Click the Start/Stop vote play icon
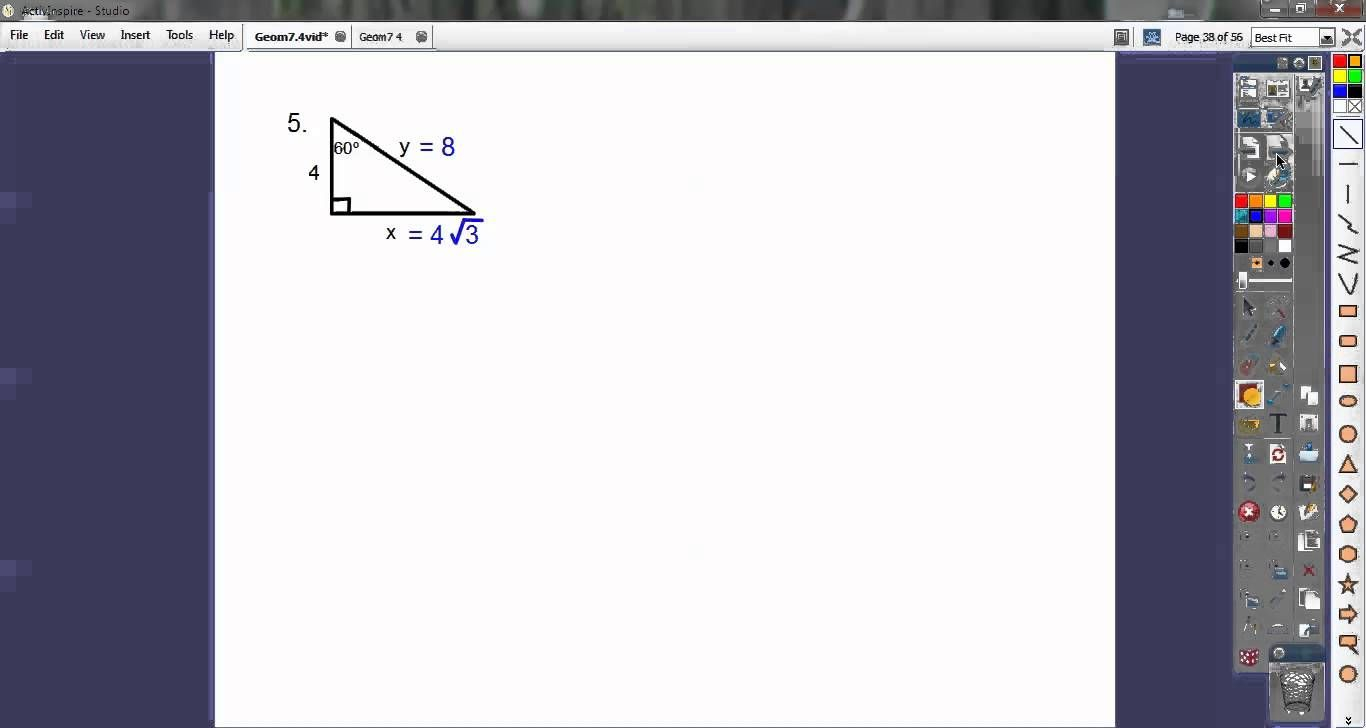This screenshot has width=1366, height=728. [1249, 177]
